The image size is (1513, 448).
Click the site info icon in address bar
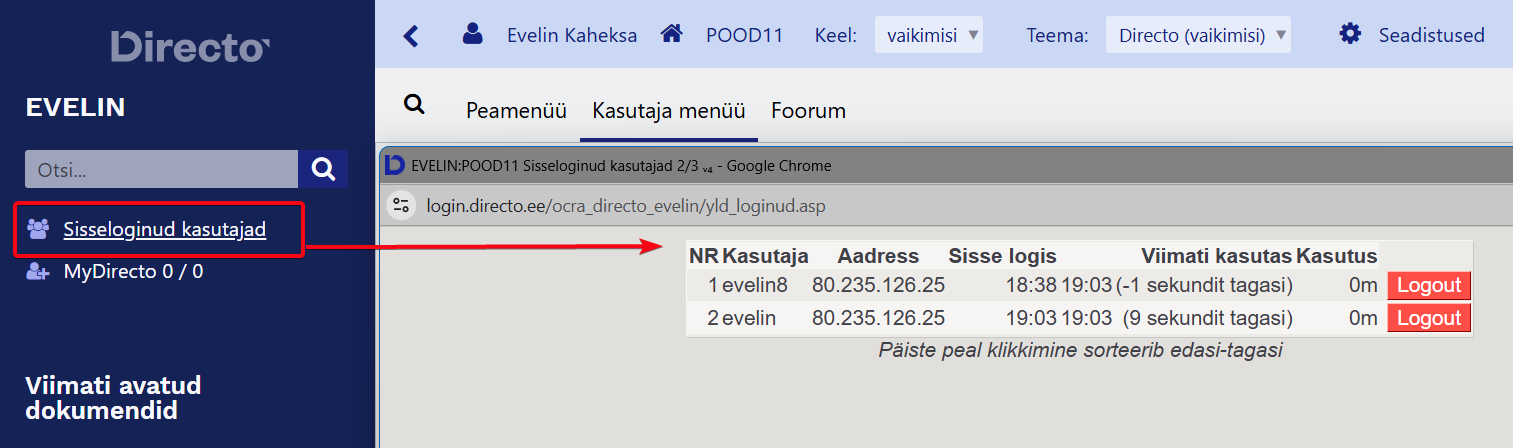[402, 206]
